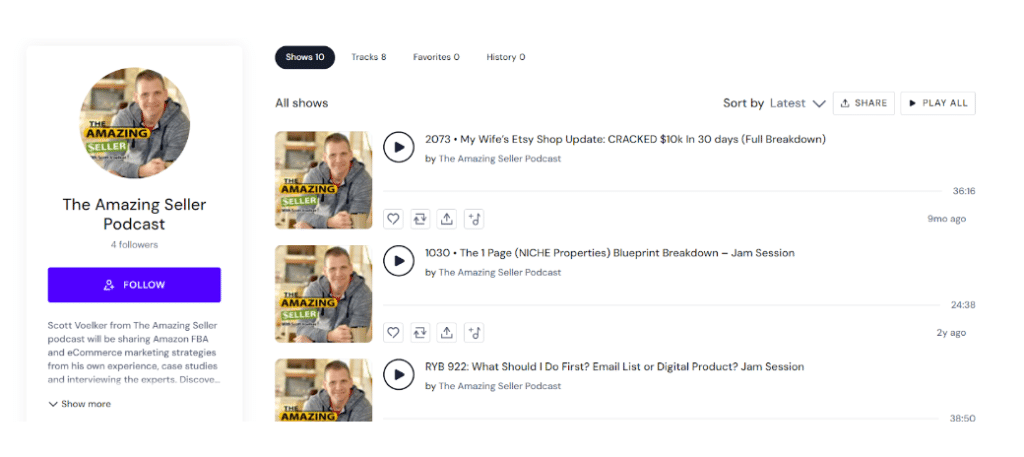The image size is (1024, 457).
Task: Add episode 1030 to playlist icon
Action: (x=474, y=333)
